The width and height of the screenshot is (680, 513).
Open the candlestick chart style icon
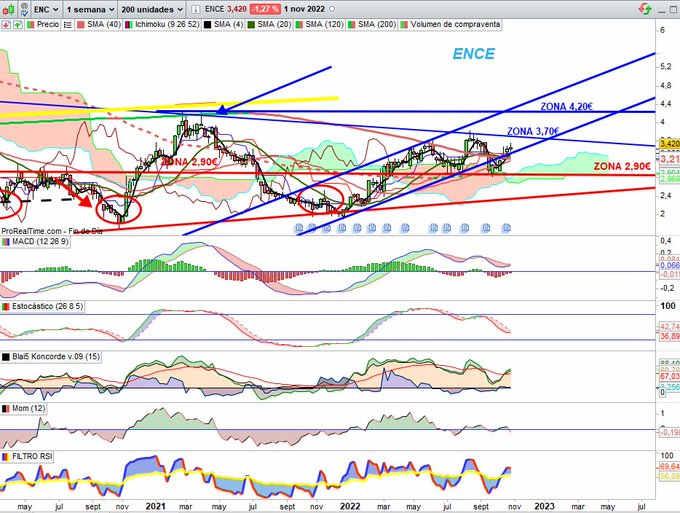click(x=9, y=9)
